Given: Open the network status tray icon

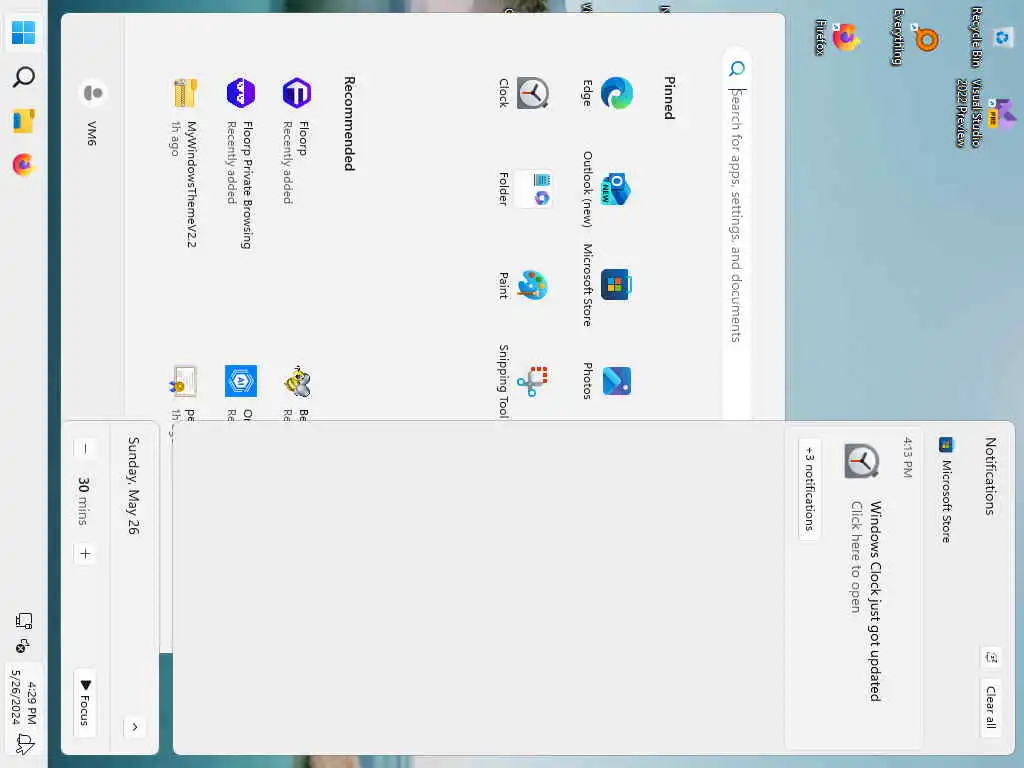Looking at the screenshot, I should coord(24,620).
